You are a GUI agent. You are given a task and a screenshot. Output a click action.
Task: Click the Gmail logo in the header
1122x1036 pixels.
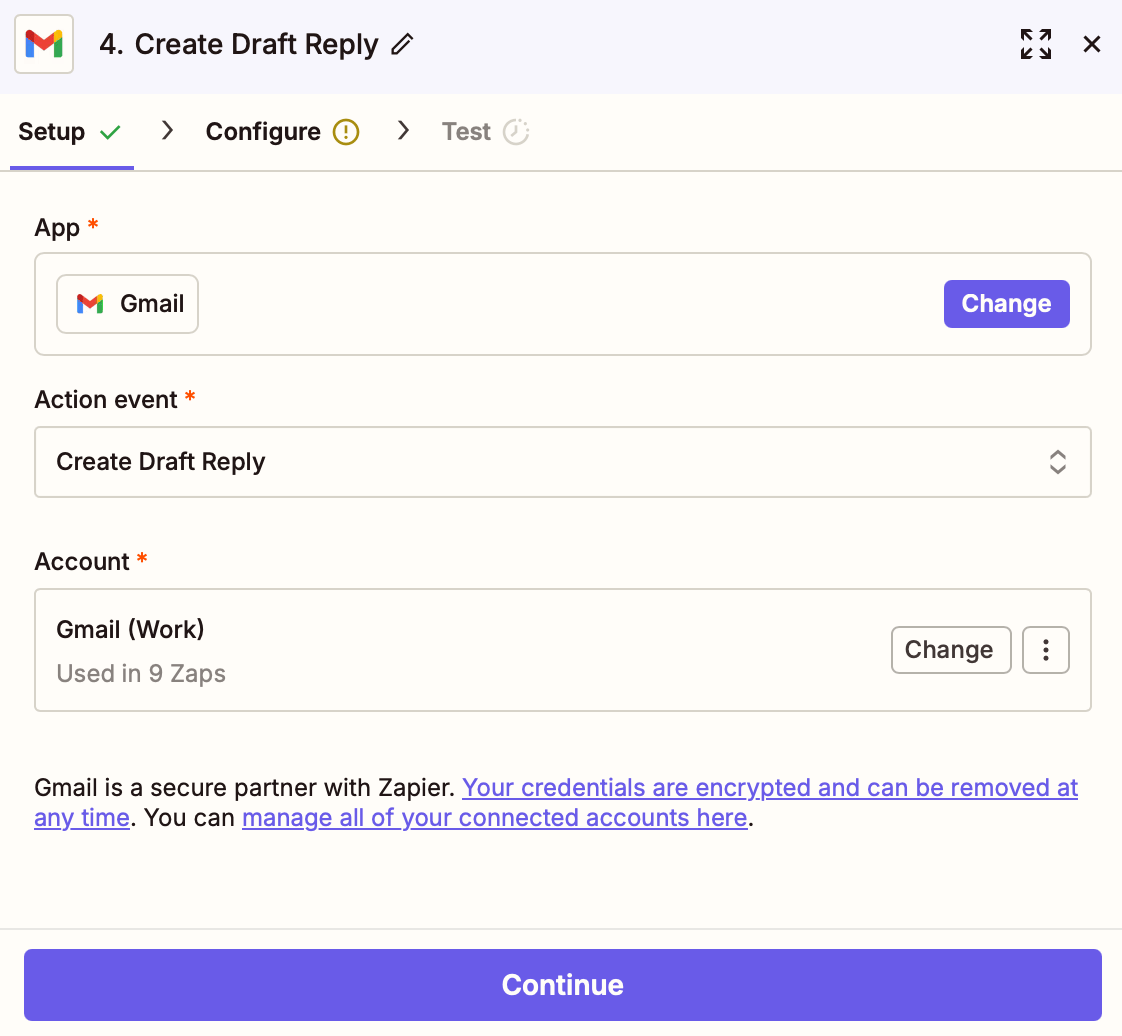(44, 44)
